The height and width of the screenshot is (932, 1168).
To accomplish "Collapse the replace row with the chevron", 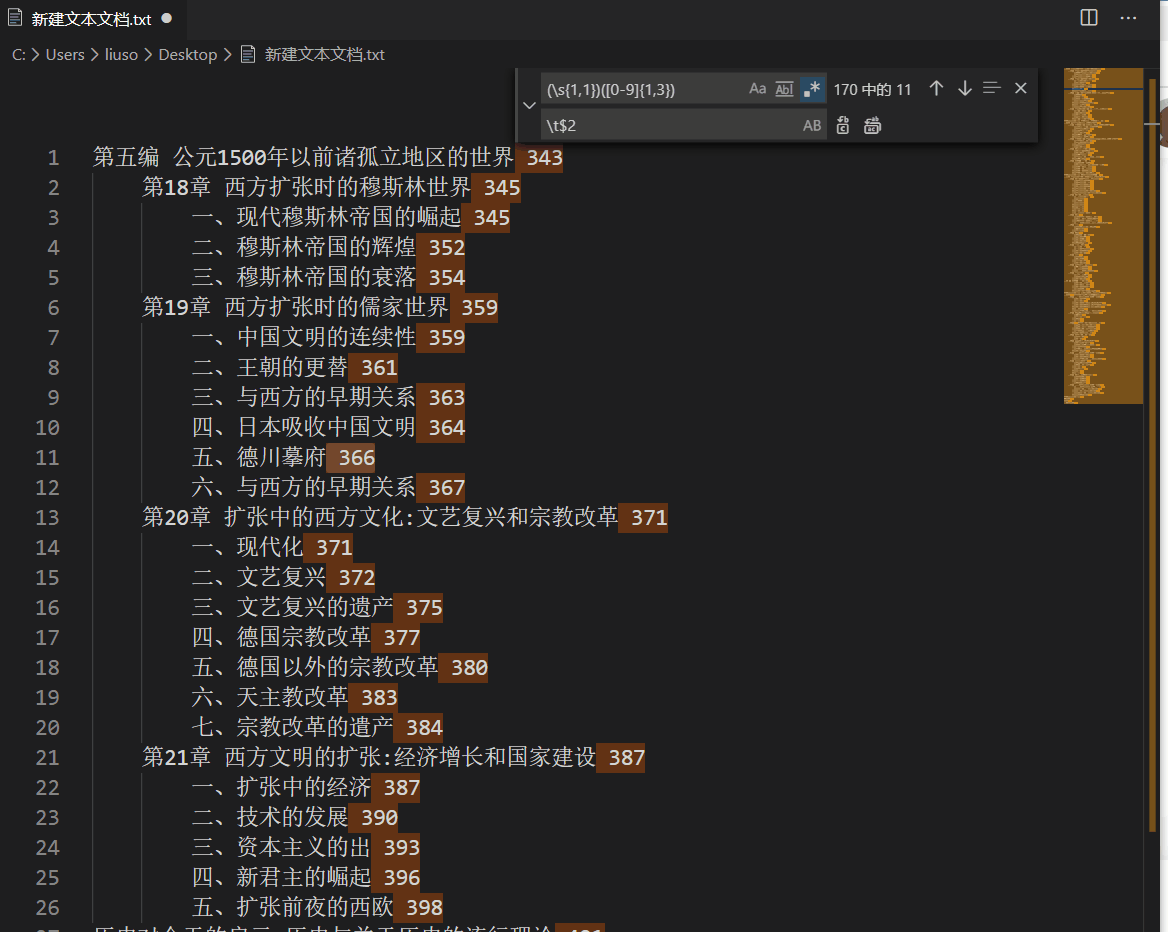I will pos(529,105).
